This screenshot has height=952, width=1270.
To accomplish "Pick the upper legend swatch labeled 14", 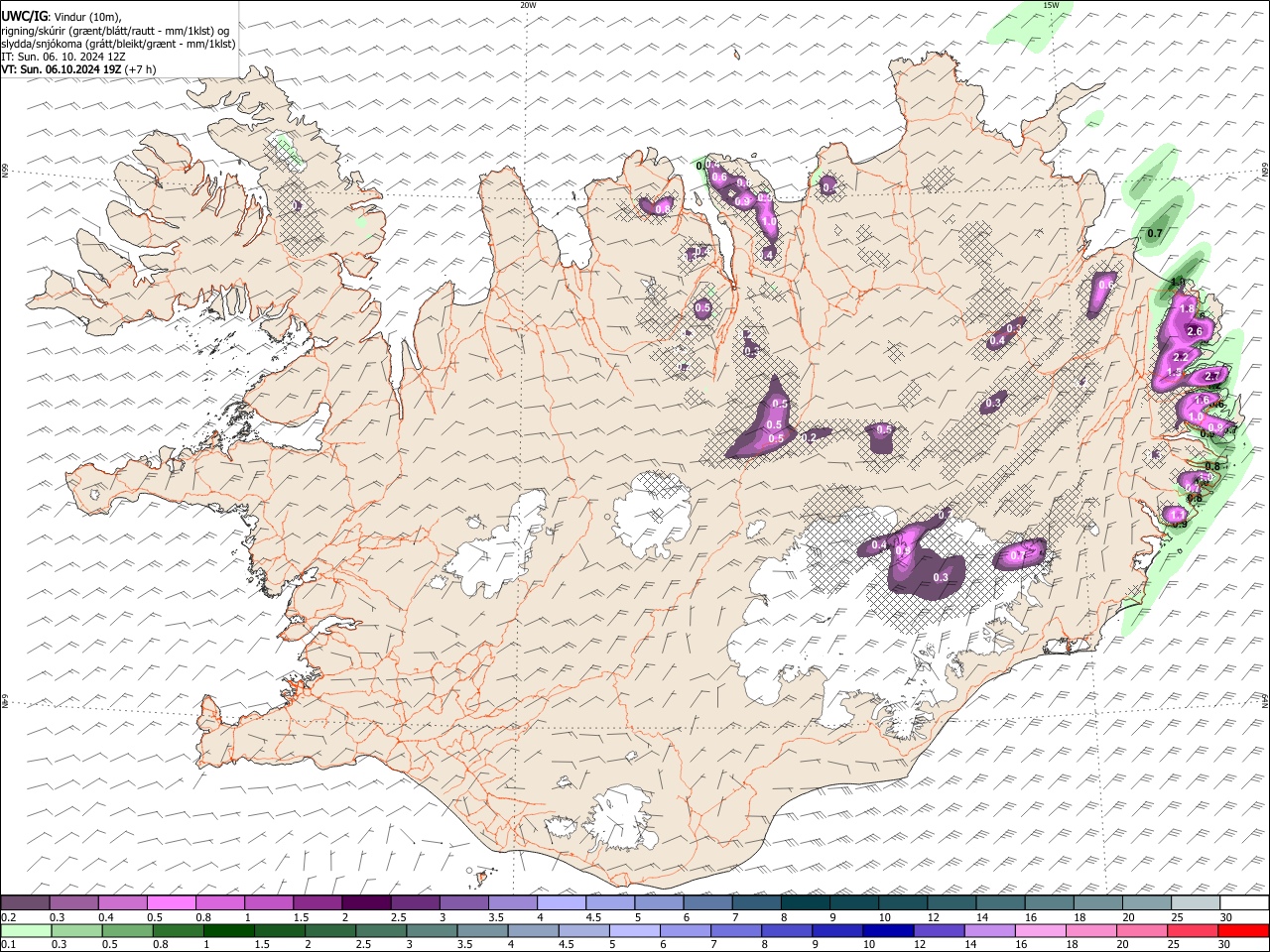I will pyautogui.click(x=1001, y=902).
